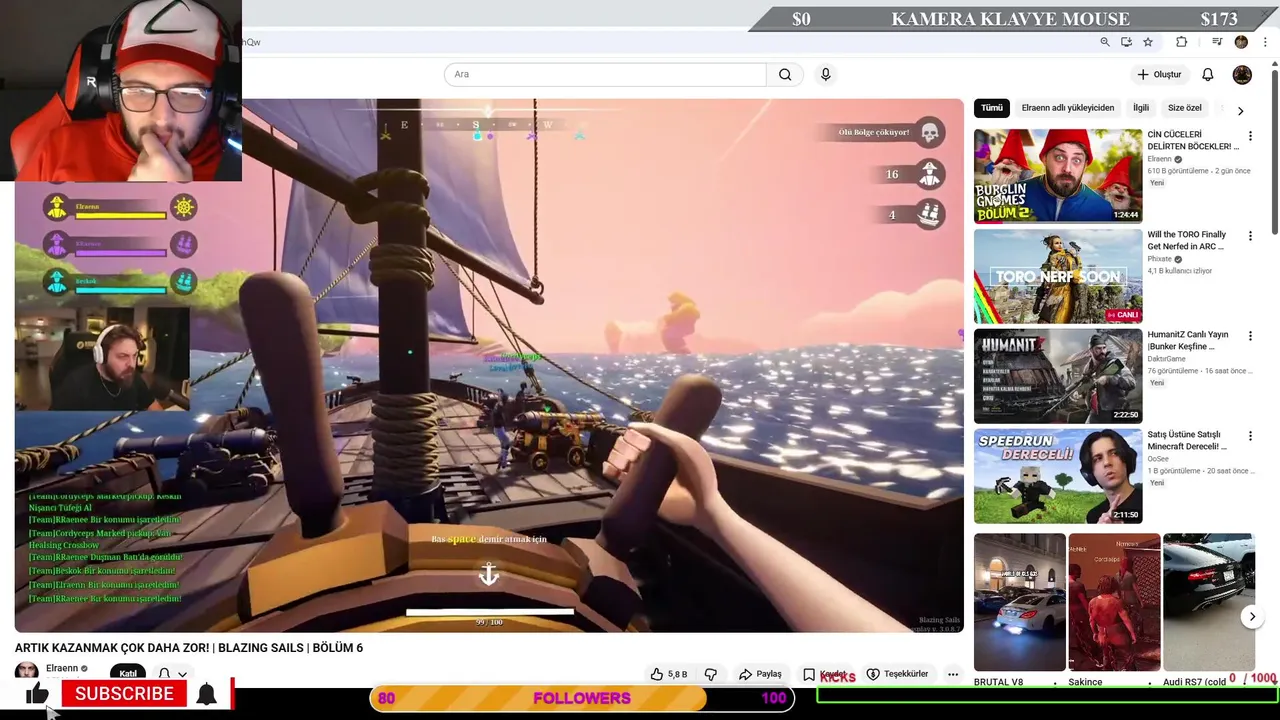This screenshot has height=720, width=1280.
Task: Click the Blazing Sails video player
Action: [x=489, y=365]
